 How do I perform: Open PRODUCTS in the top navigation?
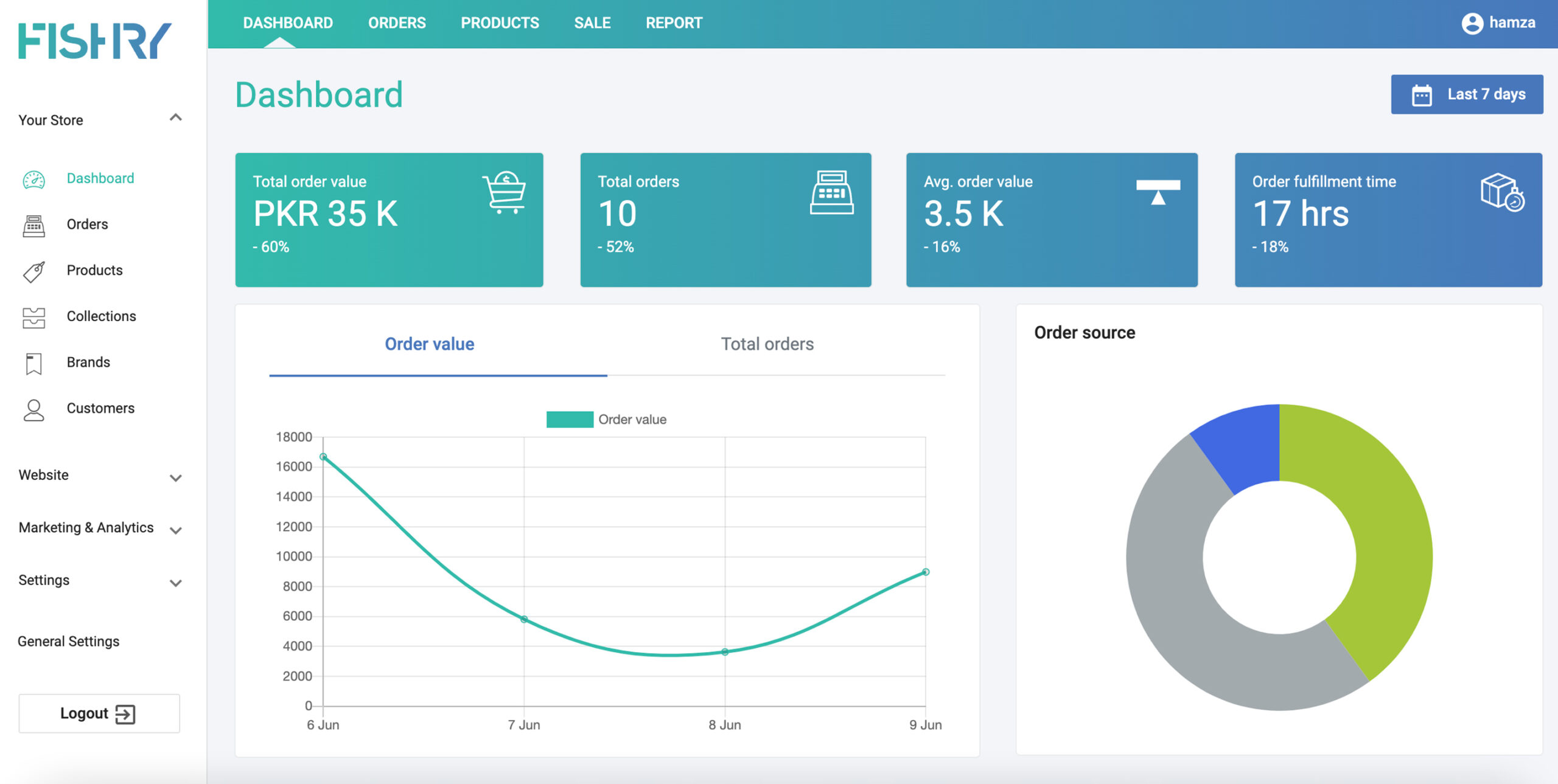point(500,23)
